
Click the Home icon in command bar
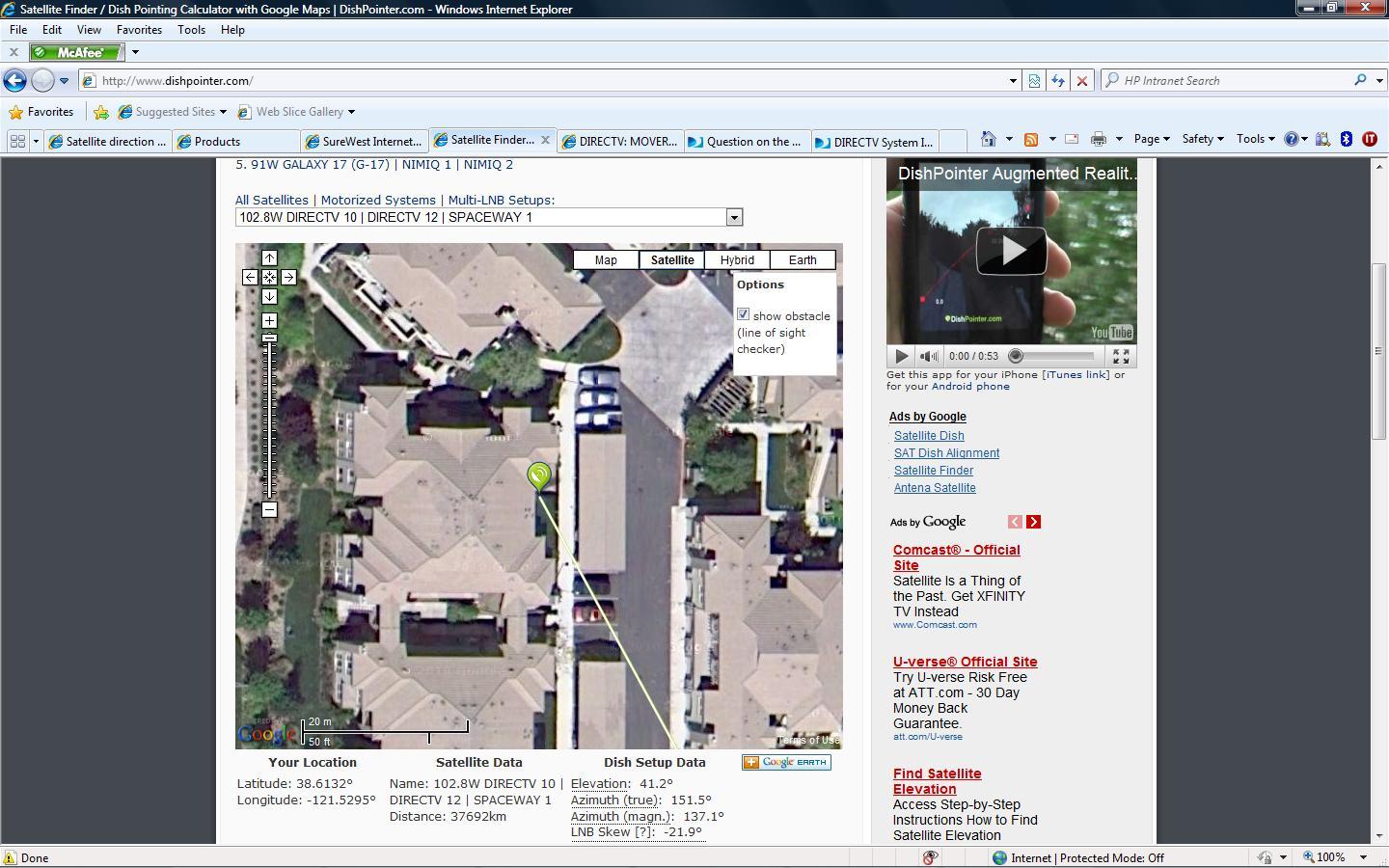coord(988,139)
